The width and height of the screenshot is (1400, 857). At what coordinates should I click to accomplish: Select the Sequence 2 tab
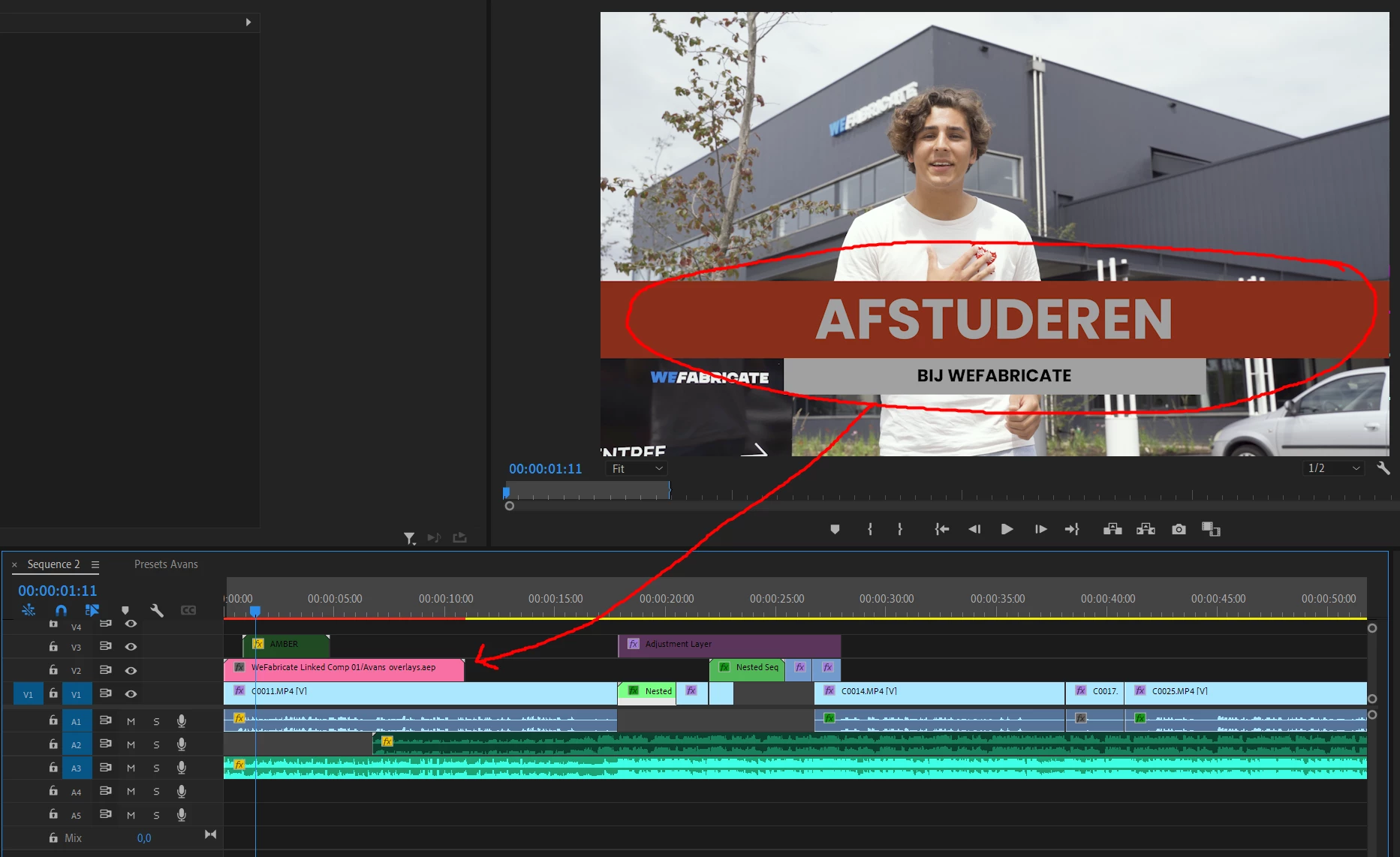53,564
